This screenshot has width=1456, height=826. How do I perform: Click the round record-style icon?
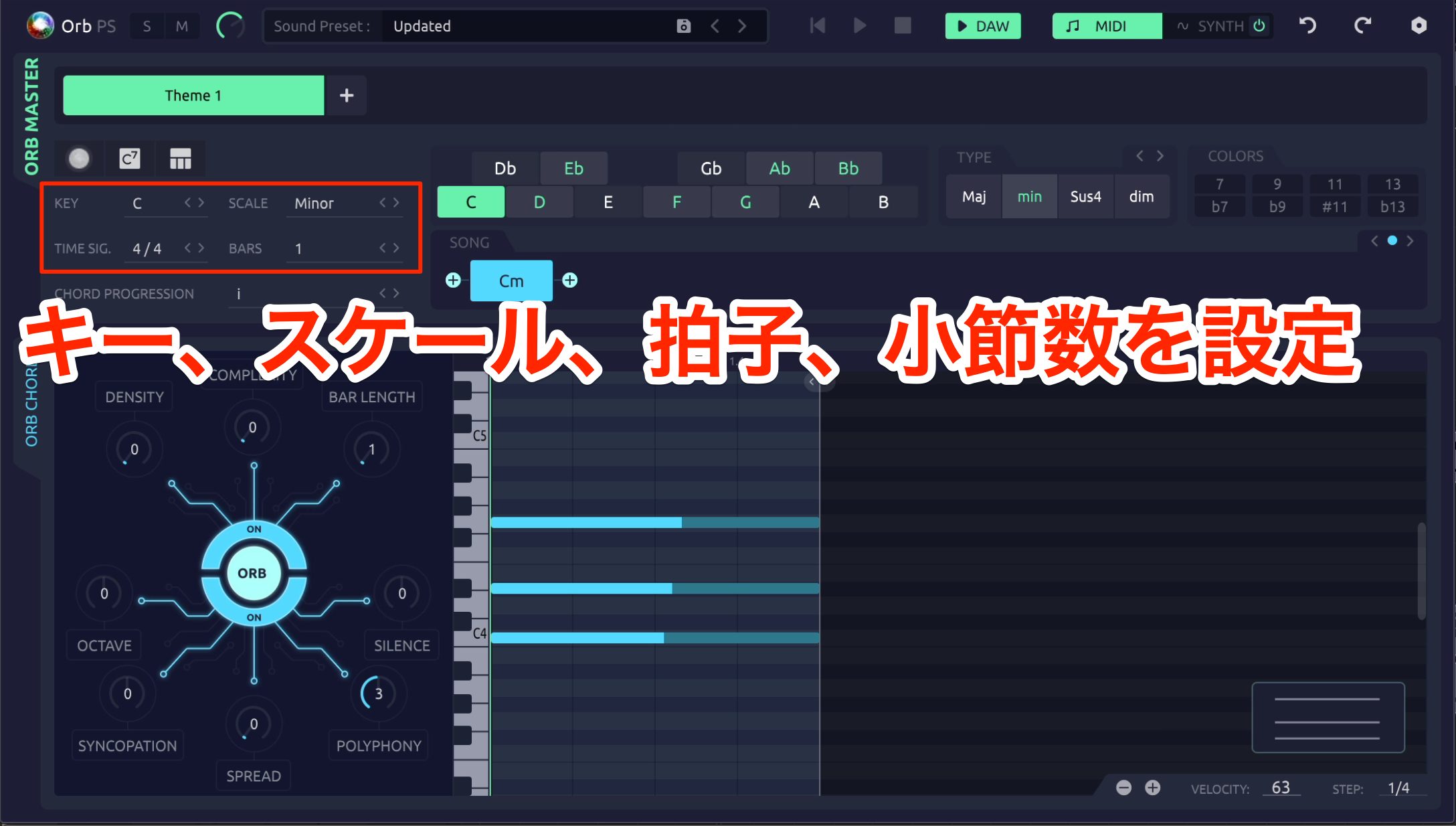pyautogui.click(x=79, y=159)
